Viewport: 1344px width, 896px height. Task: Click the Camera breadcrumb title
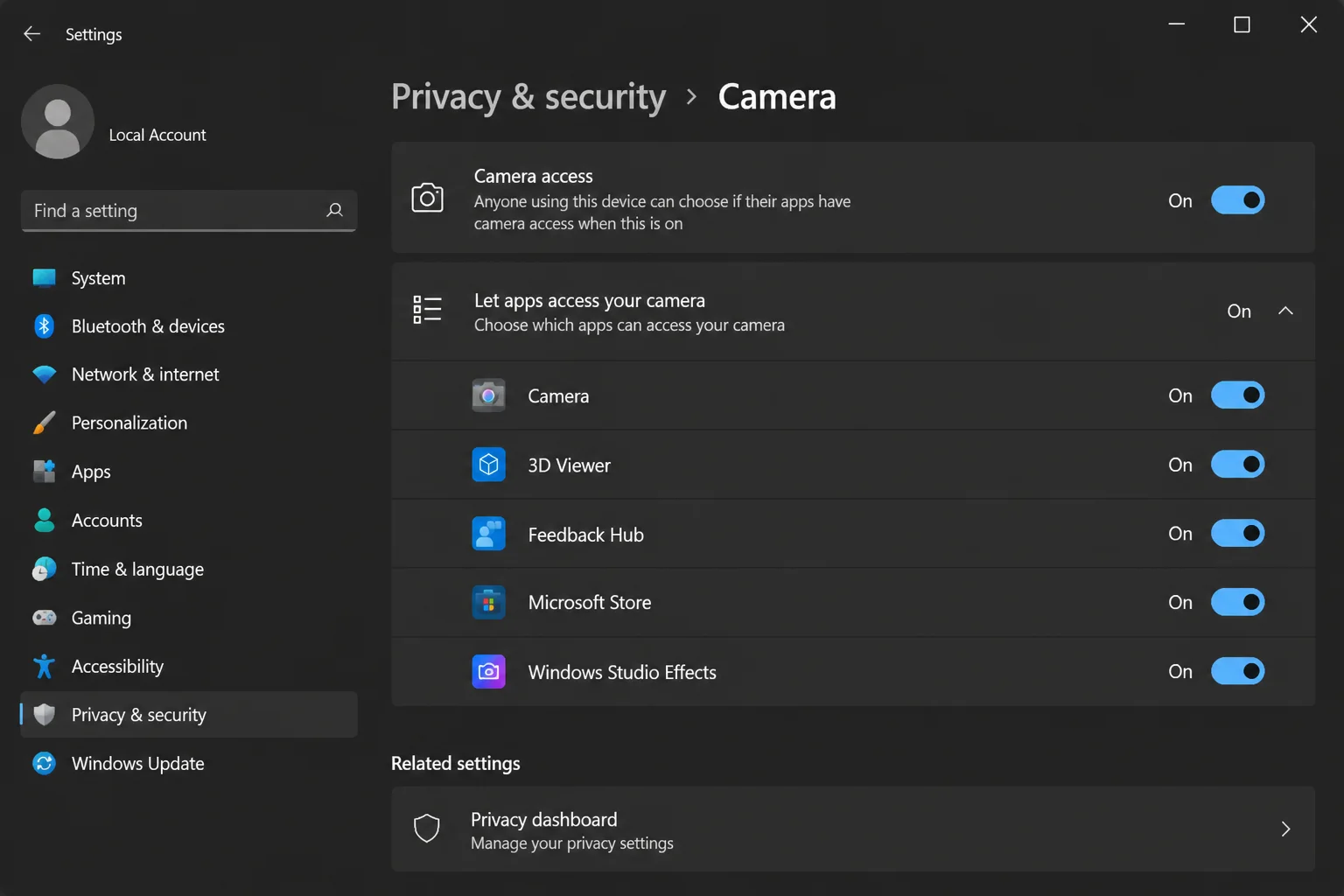(x=777, y=96)
